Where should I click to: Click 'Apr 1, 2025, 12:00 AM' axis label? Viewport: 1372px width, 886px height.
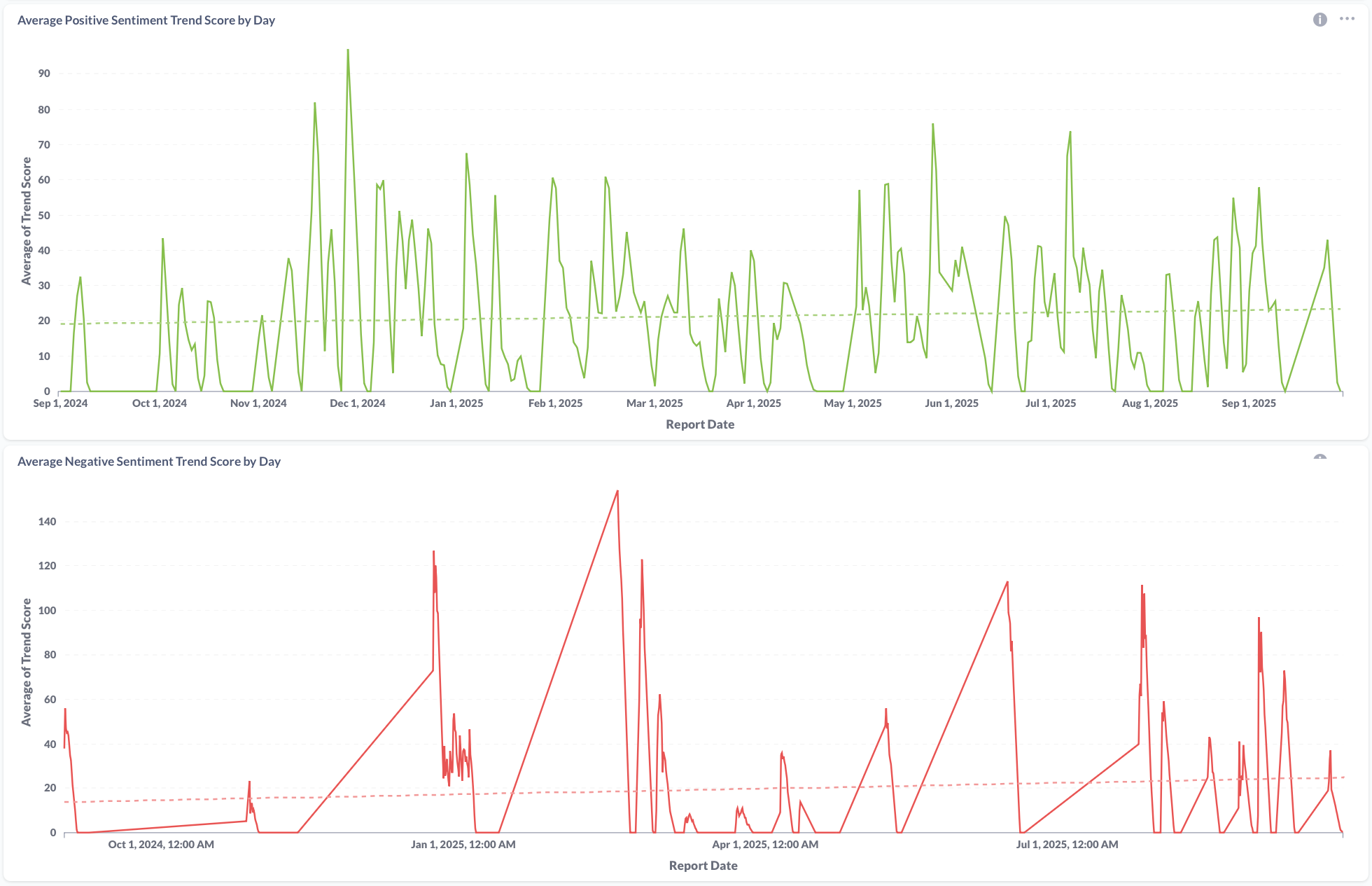[765, 845]
